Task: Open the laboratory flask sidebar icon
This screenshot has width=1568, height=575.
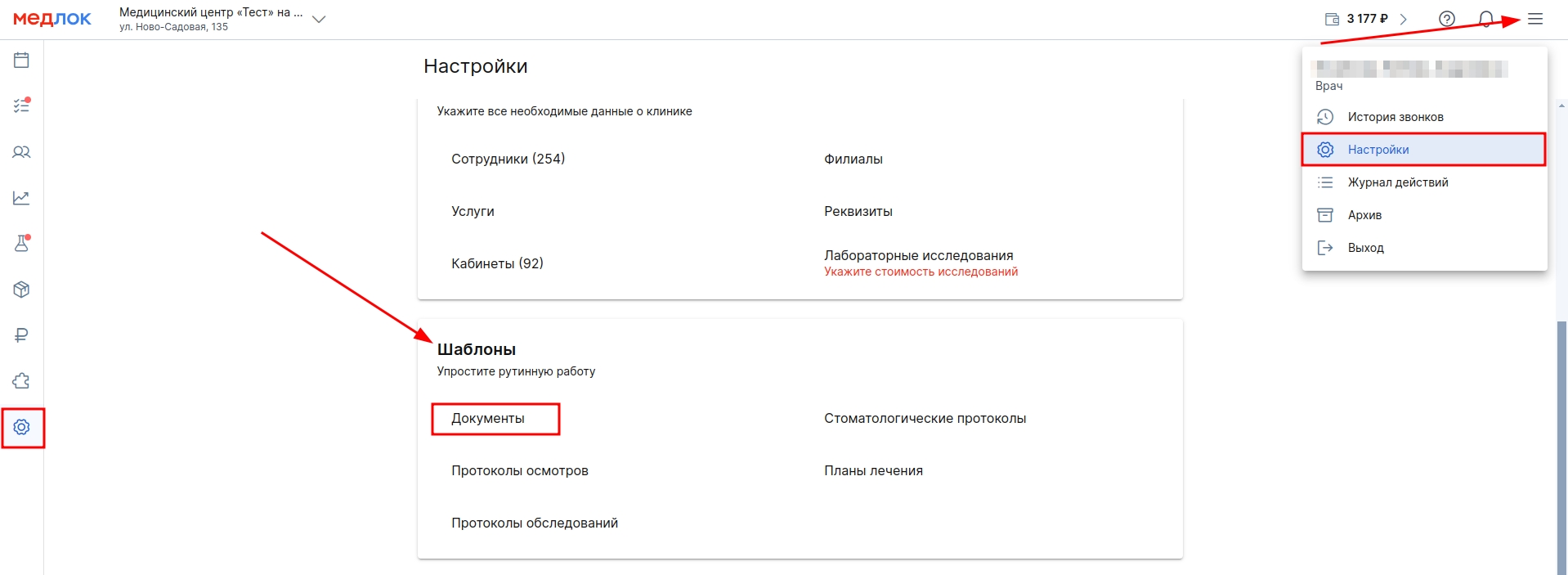Action: pos(21,243)
